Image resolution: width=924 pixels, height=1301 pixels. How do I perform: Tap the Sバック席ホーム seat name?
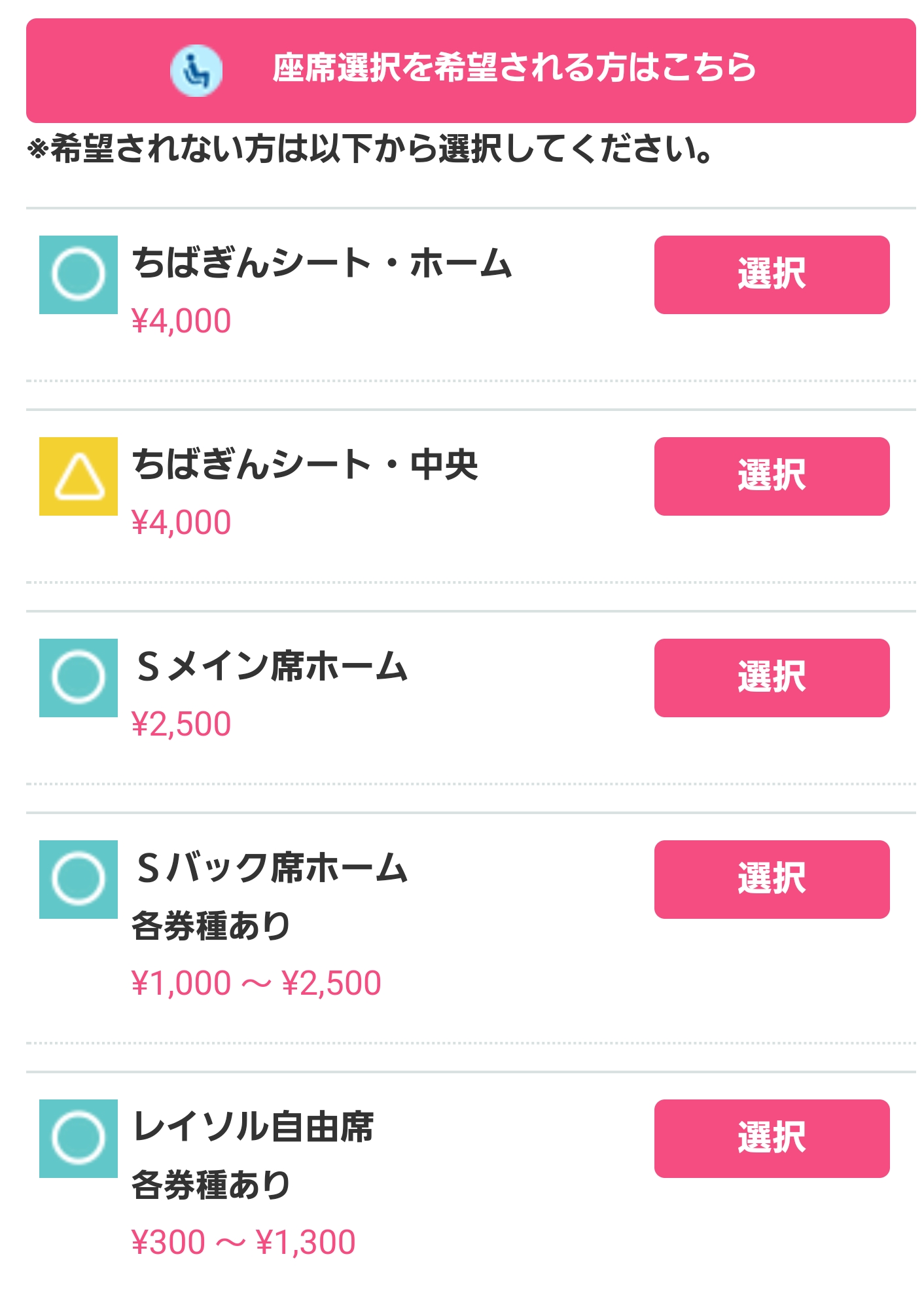click(x=272, y=868)
